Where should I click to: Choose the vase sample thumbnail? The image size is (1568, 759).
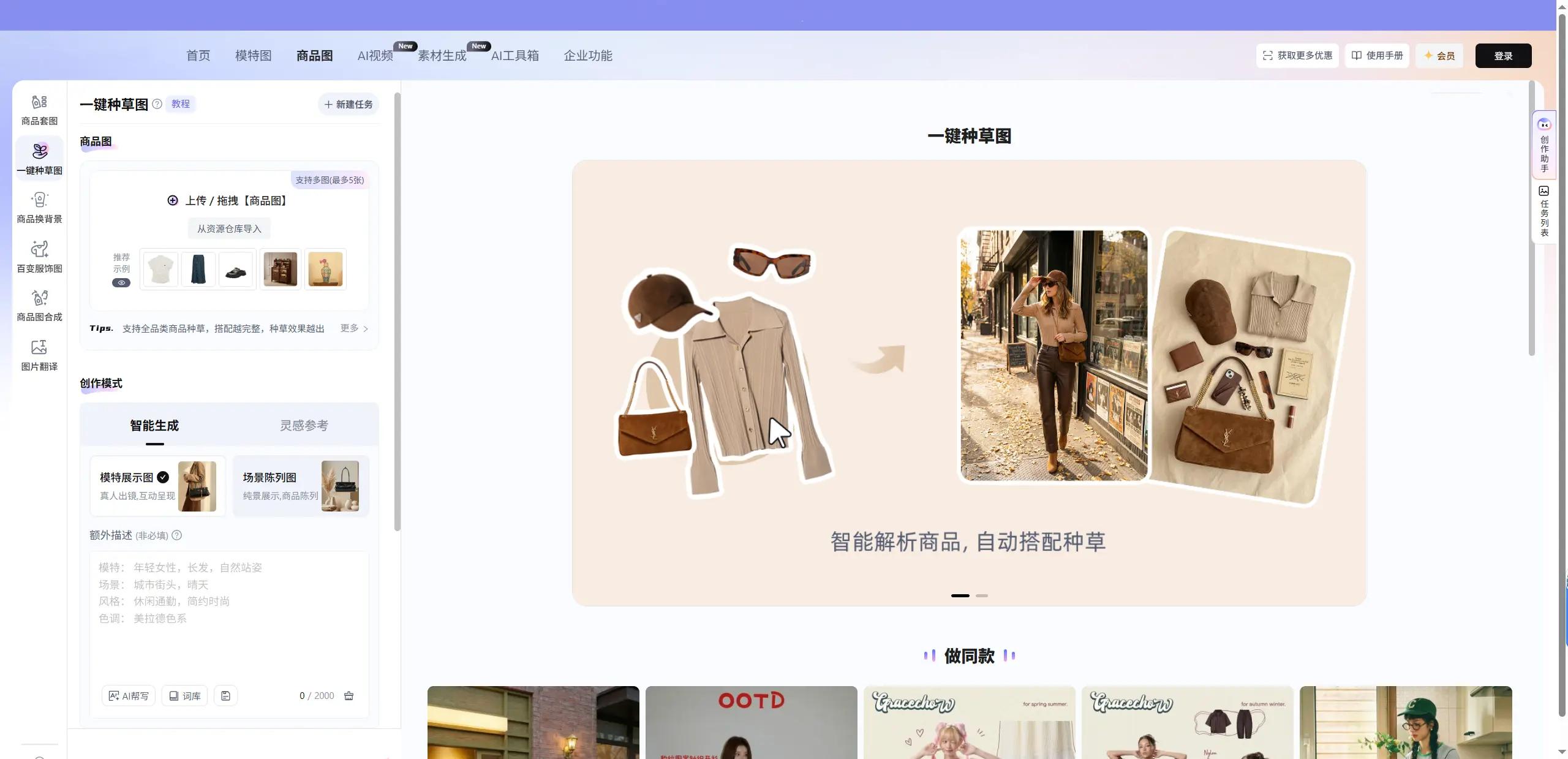pos(325,269)
